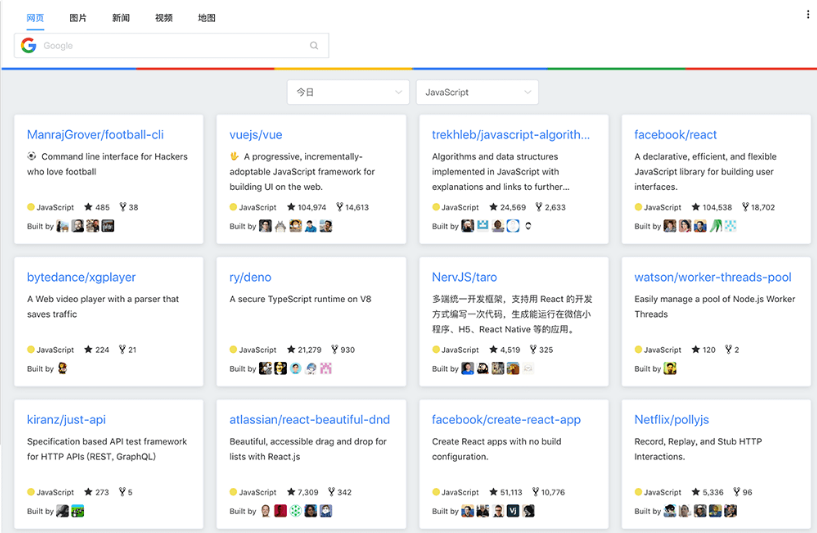The width and height of the screenshot is (817, 533).
Task: Click the fork icon on facebook/react card
Action: pyautogui.click(x=745, y=207)
